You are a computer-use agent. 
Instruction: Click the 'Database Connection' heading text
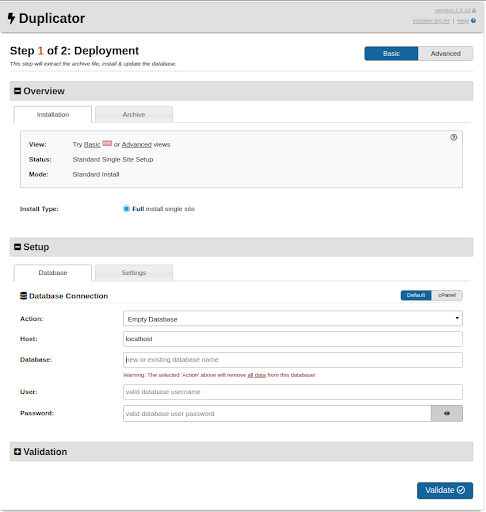[x=68, y=296]
